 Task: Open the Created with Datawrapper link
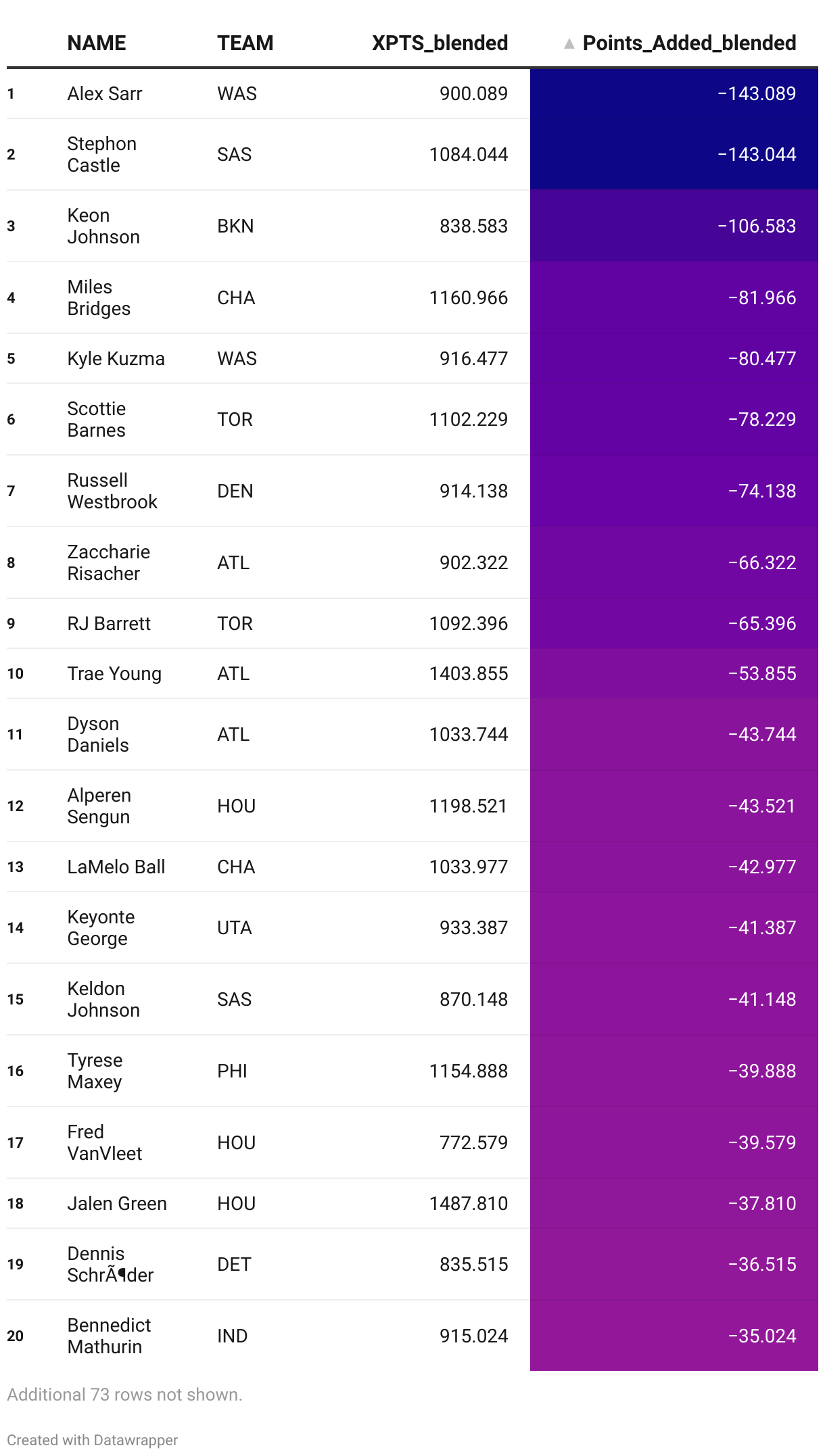coord(93,1440)
